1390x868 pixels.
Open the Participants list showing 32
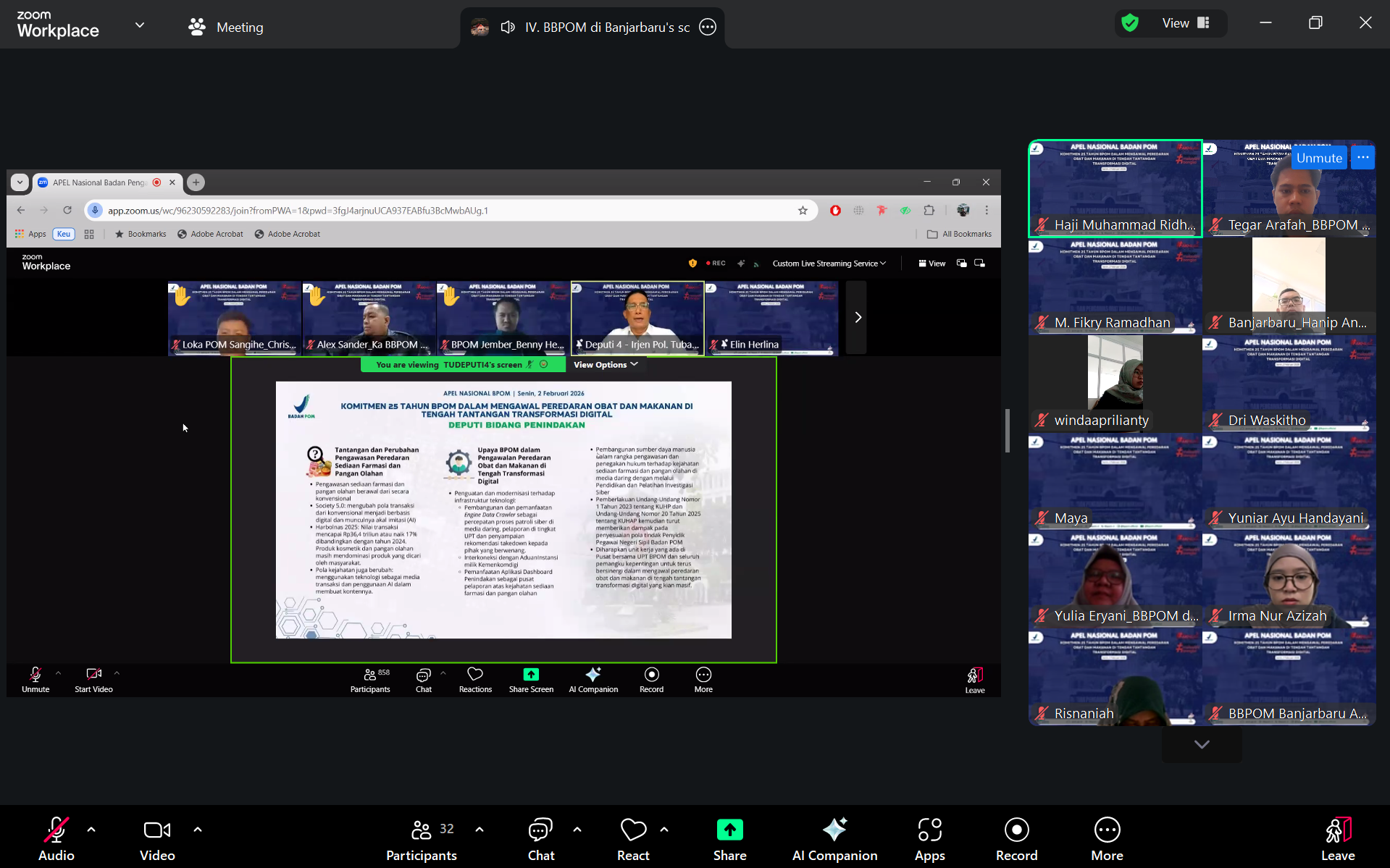pos(422,839)
